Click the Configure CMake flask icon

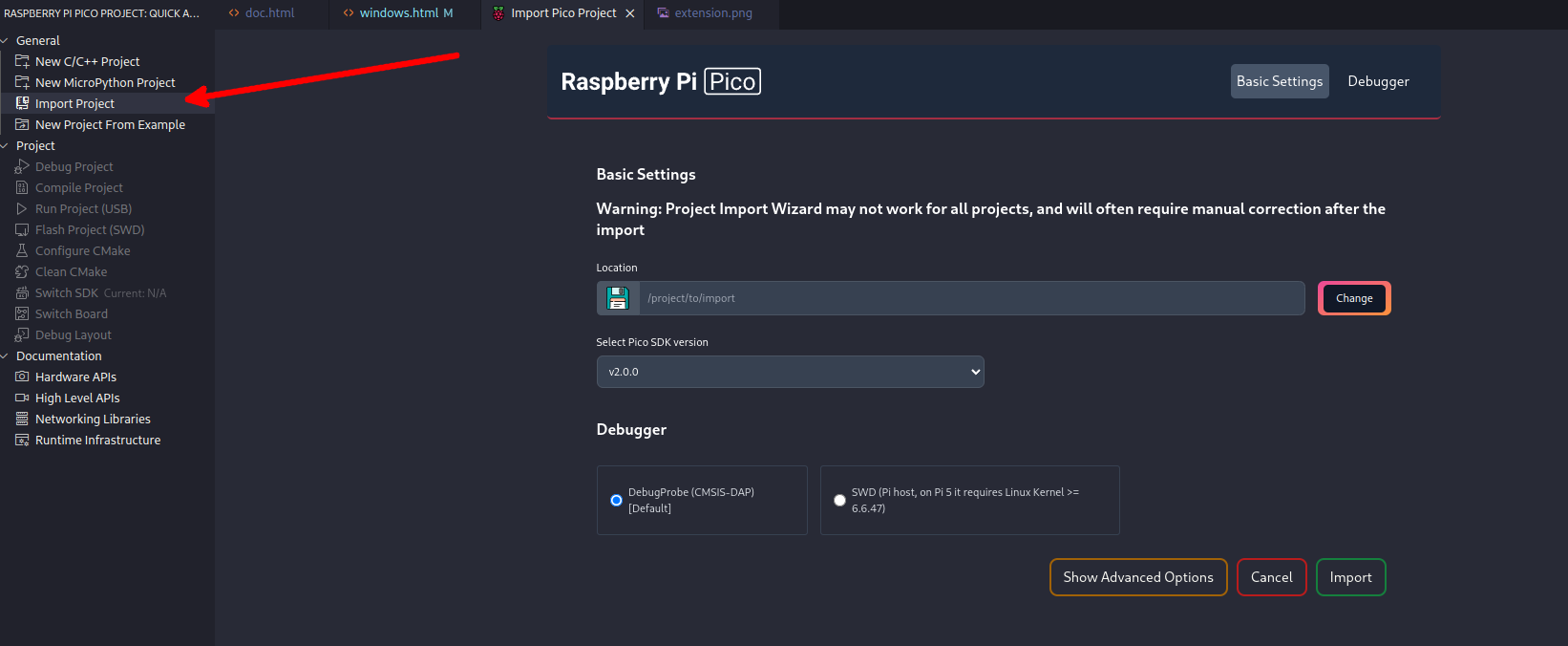22,250
